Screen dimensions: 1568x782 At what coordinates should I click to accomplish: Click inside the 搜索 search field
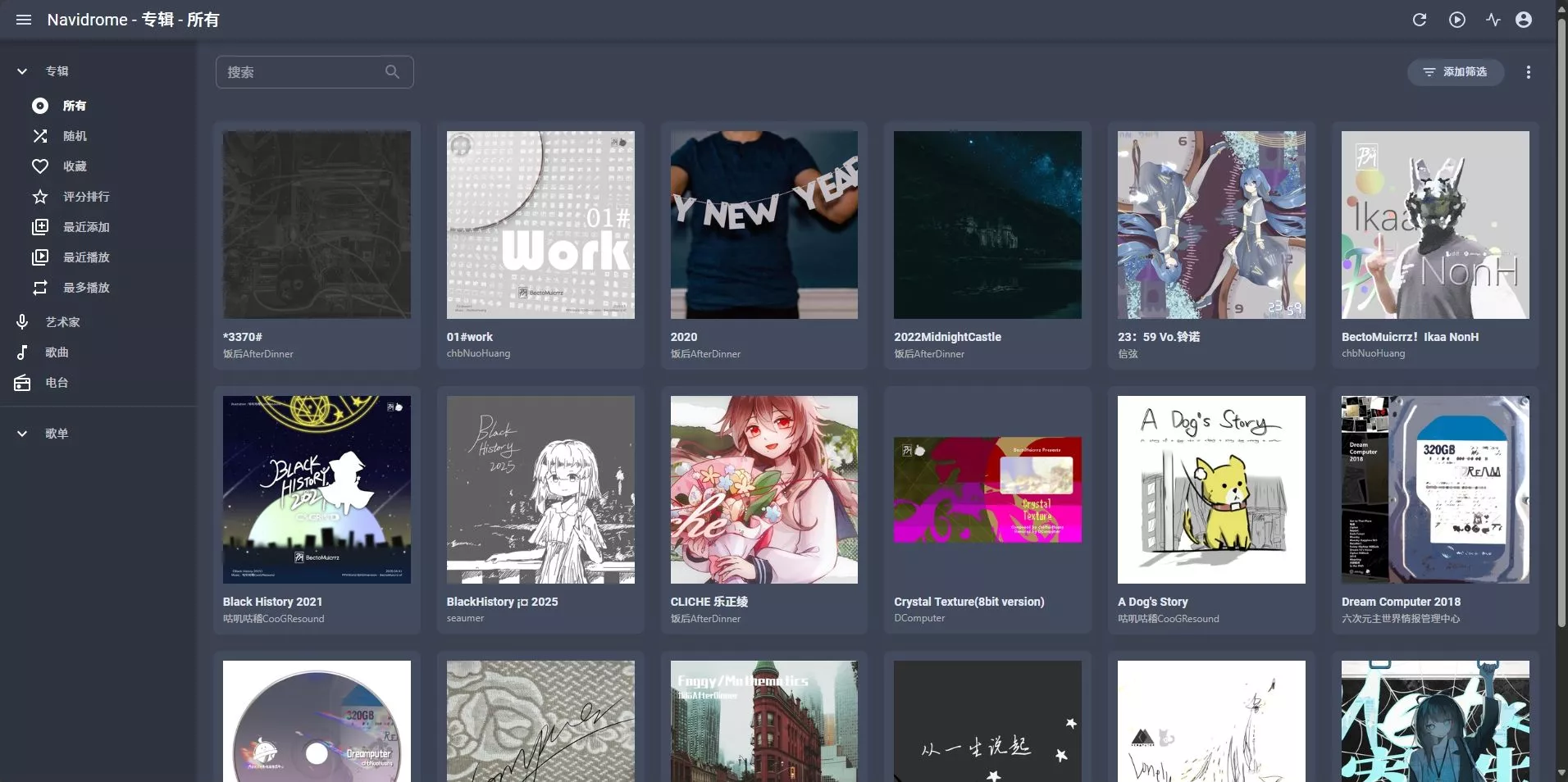(303, 72)
